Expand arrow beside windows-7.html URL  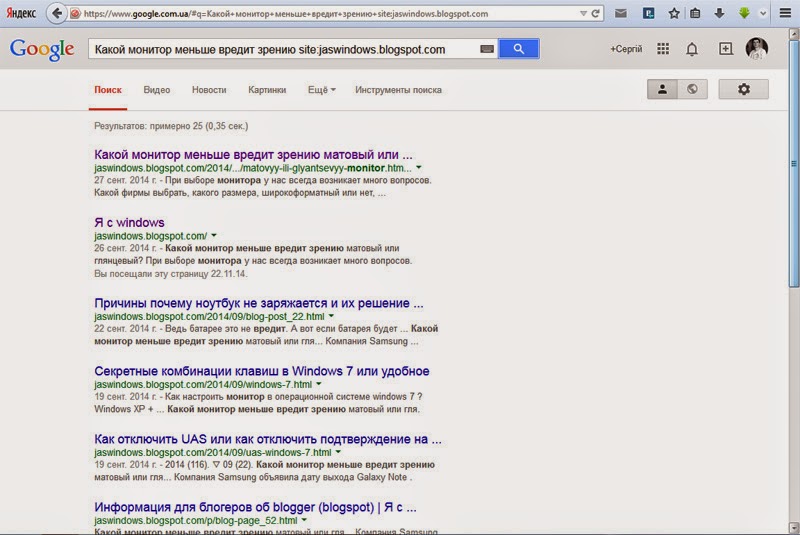(319, 384)
